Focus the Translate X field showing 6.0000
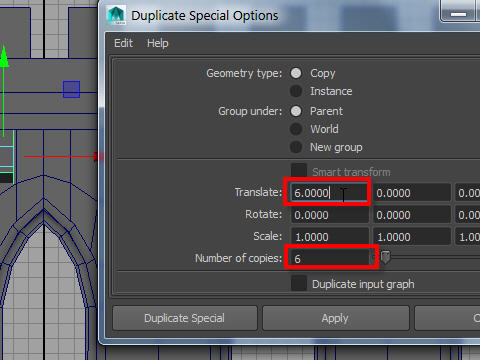This screenshot has width=480, height=360. [329, 193]
